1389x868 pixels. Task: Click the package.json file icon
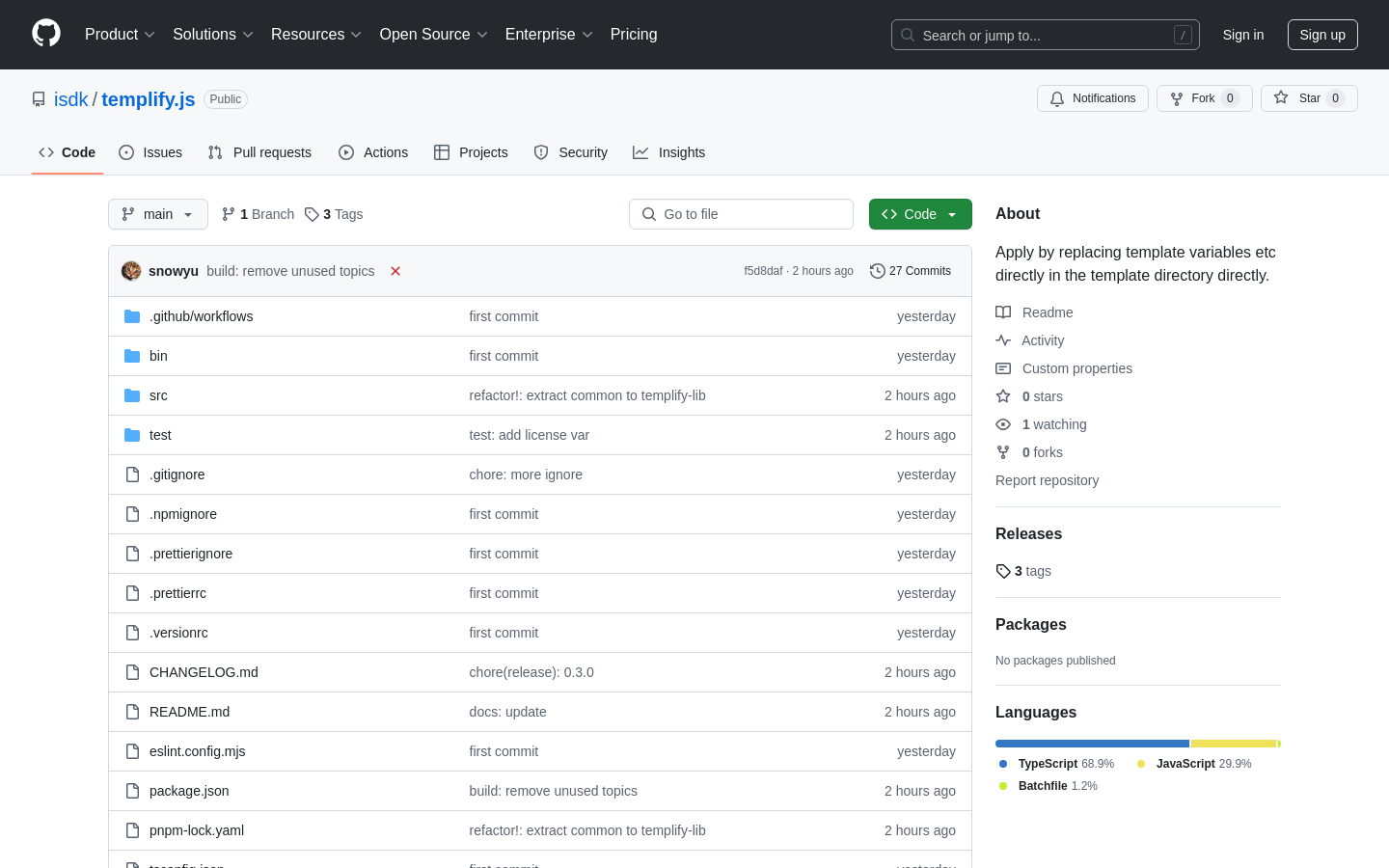pyautogui.click(x=132, y=791)
